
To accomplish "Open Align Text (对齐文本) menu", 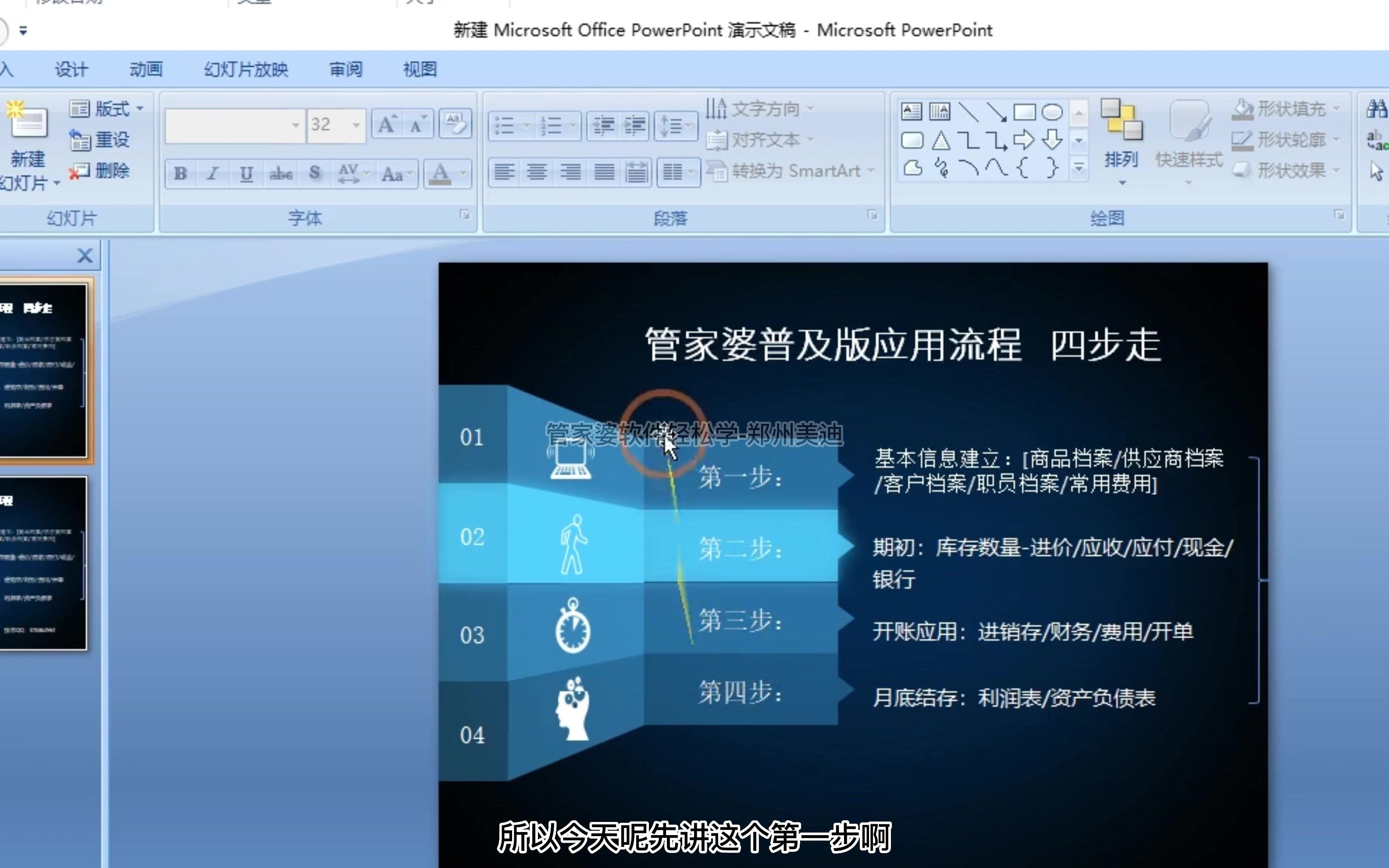I will tap(761, 139).
